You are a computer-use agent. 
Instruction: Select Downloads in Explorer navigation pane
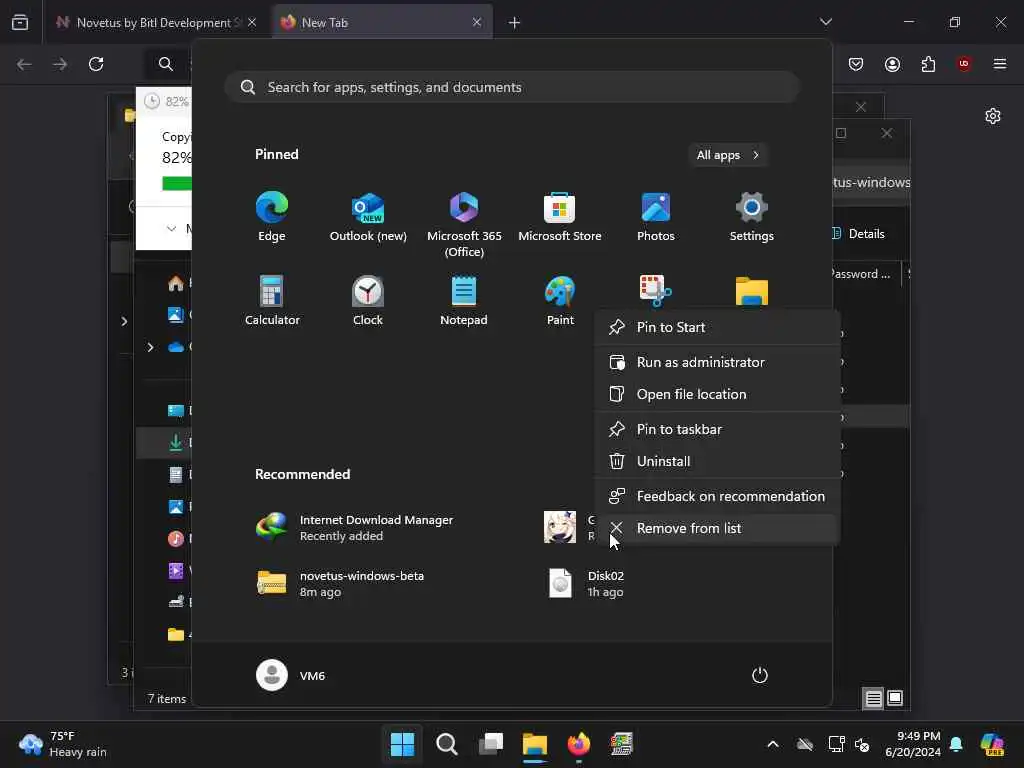pyautogui.click(x=176, y=442)
